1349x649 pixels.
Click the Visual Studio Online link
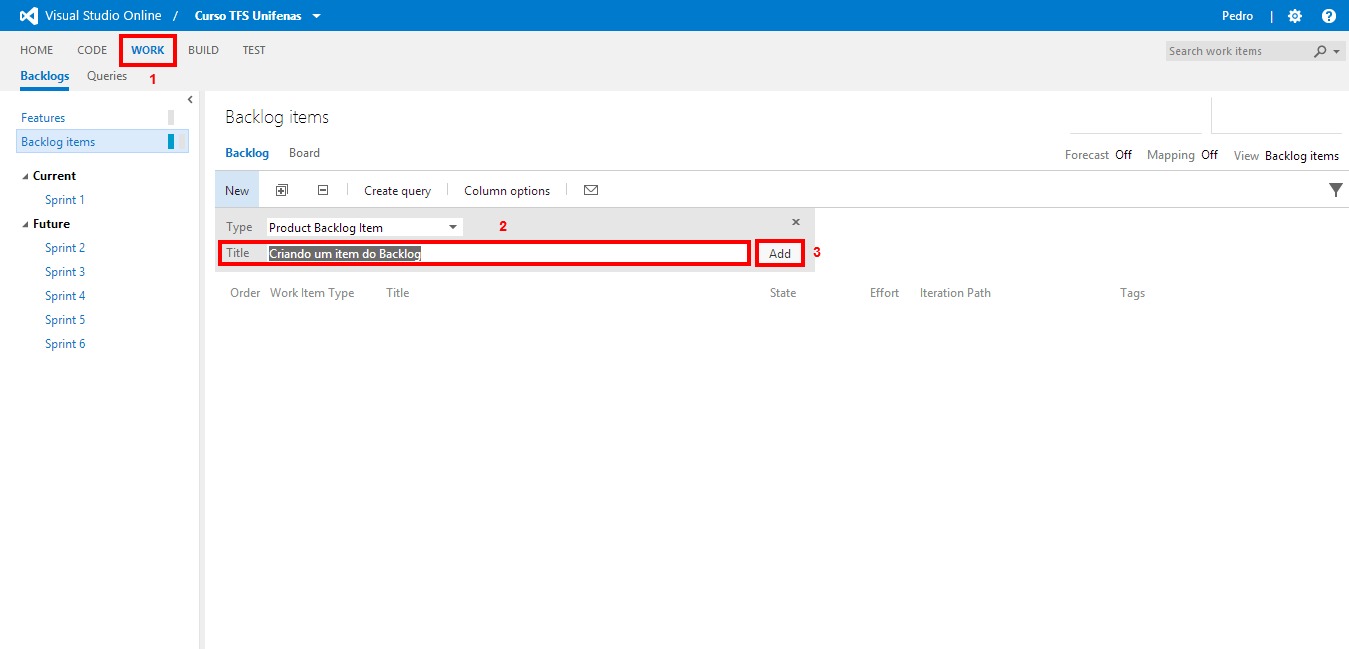[x=103, y=16]
